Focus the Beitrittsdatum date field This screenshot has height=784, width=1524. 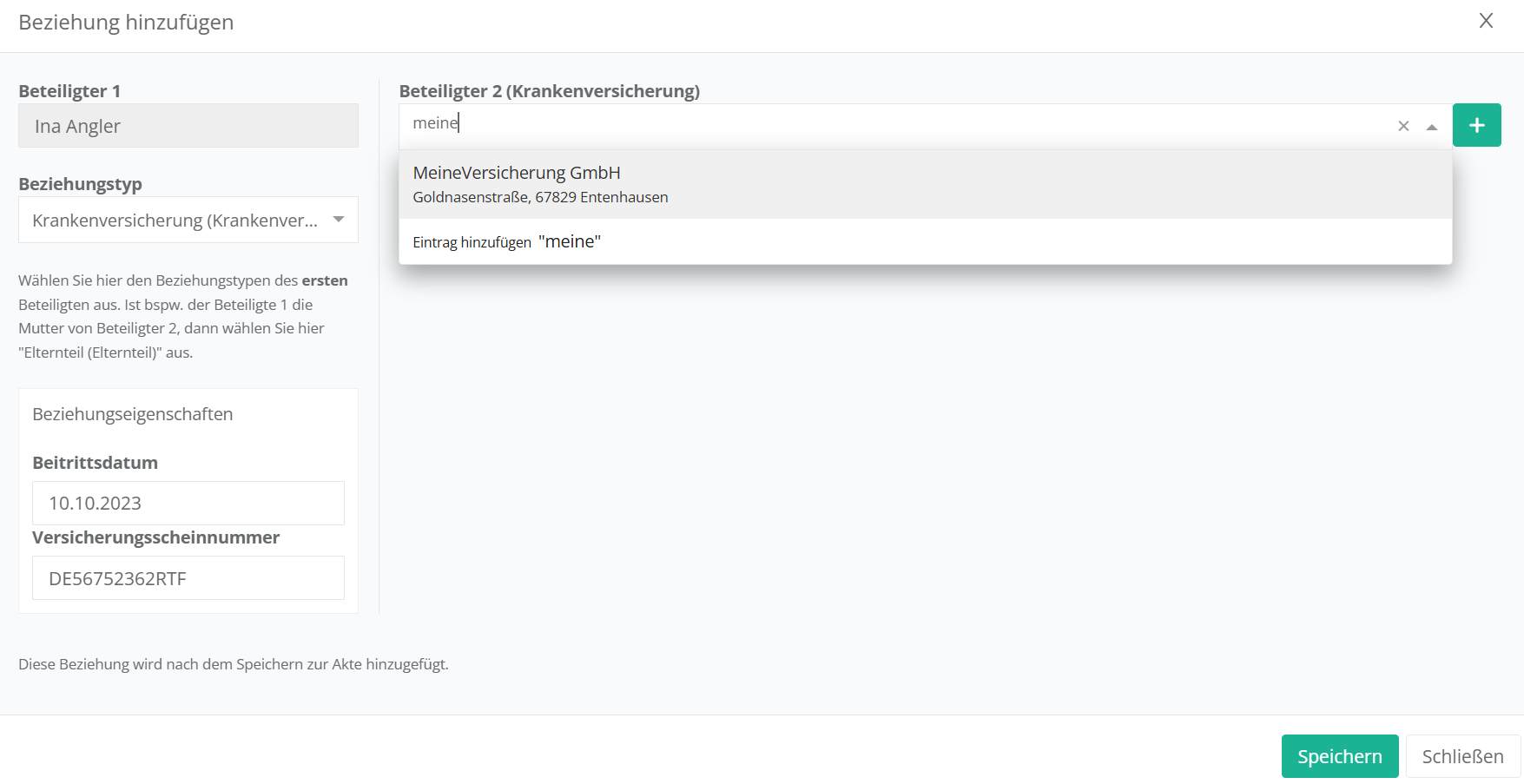click(x=188, y=504)
